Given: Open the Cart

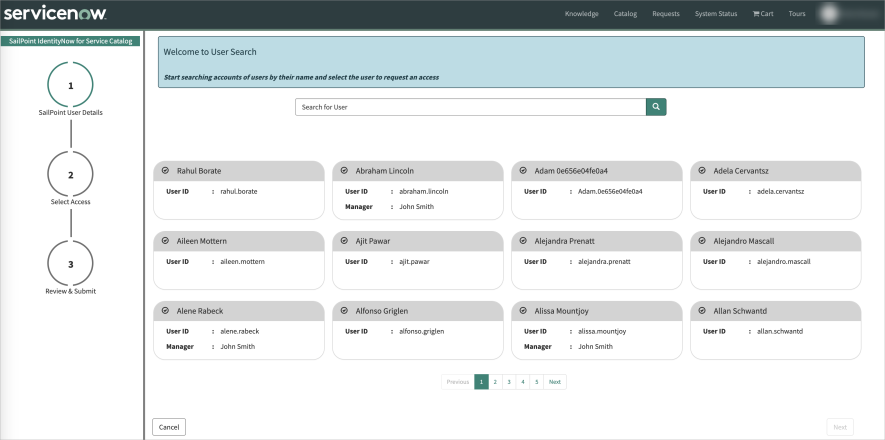Looking at the screenshot, I should tap(763, 14).
